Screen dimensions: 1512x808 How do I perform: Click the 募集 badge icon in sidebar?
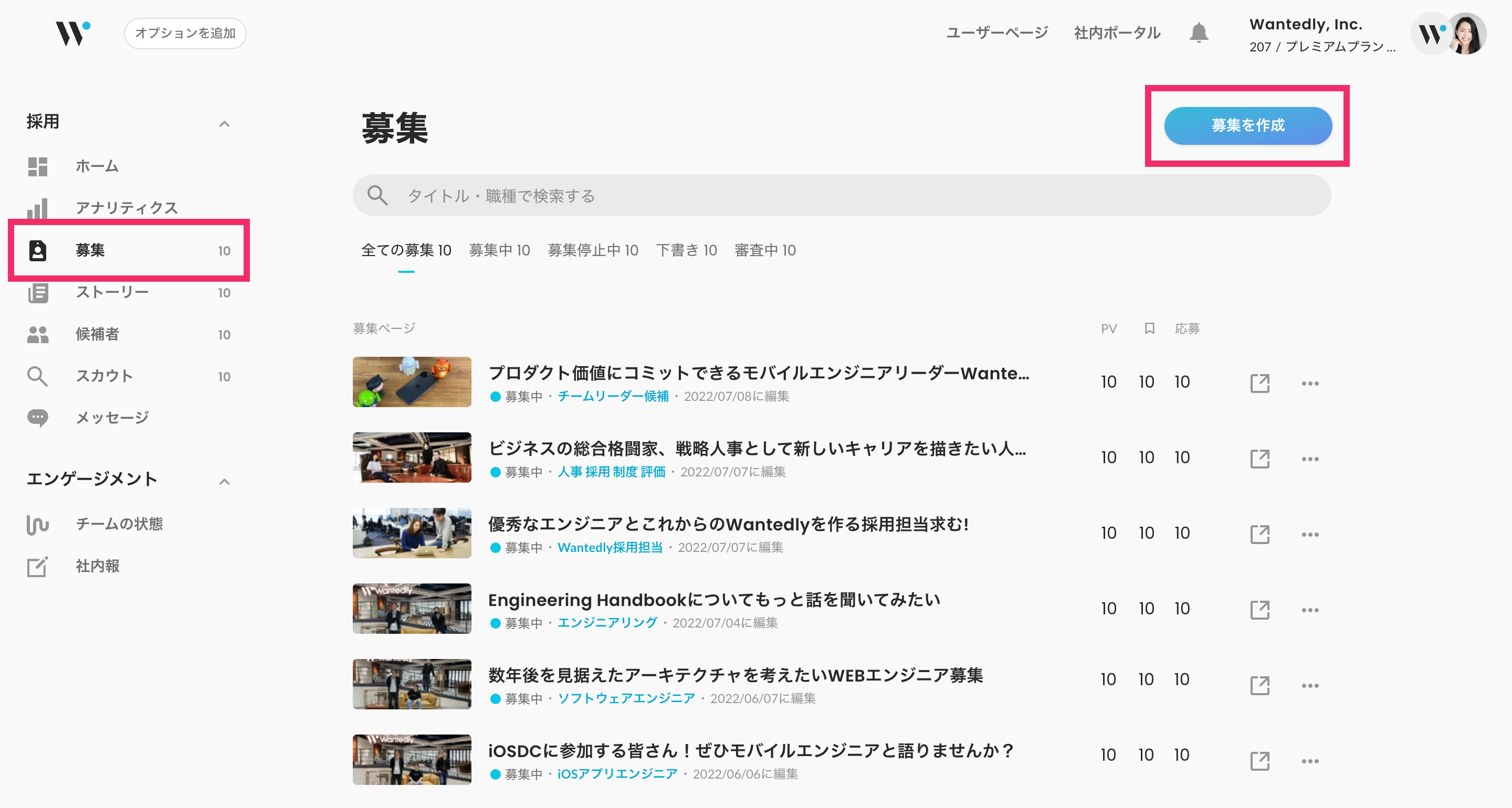[38, 251]
